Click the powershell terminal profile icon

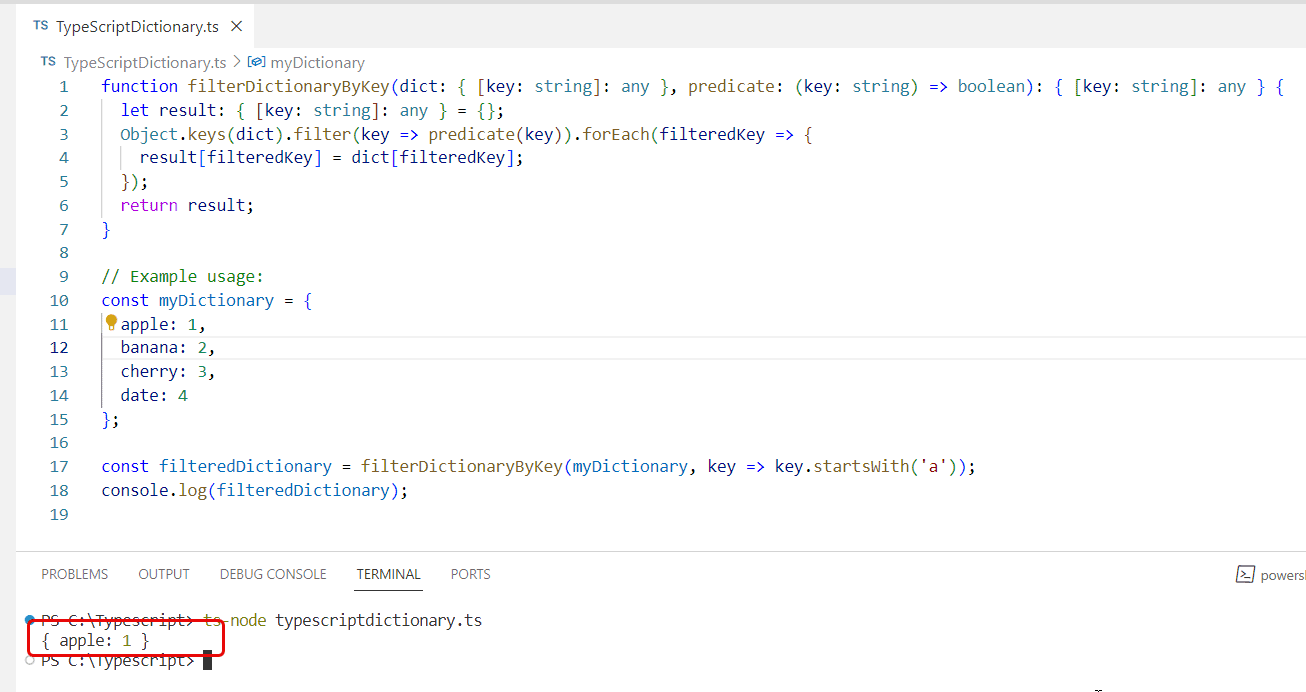click(1246, 574)
